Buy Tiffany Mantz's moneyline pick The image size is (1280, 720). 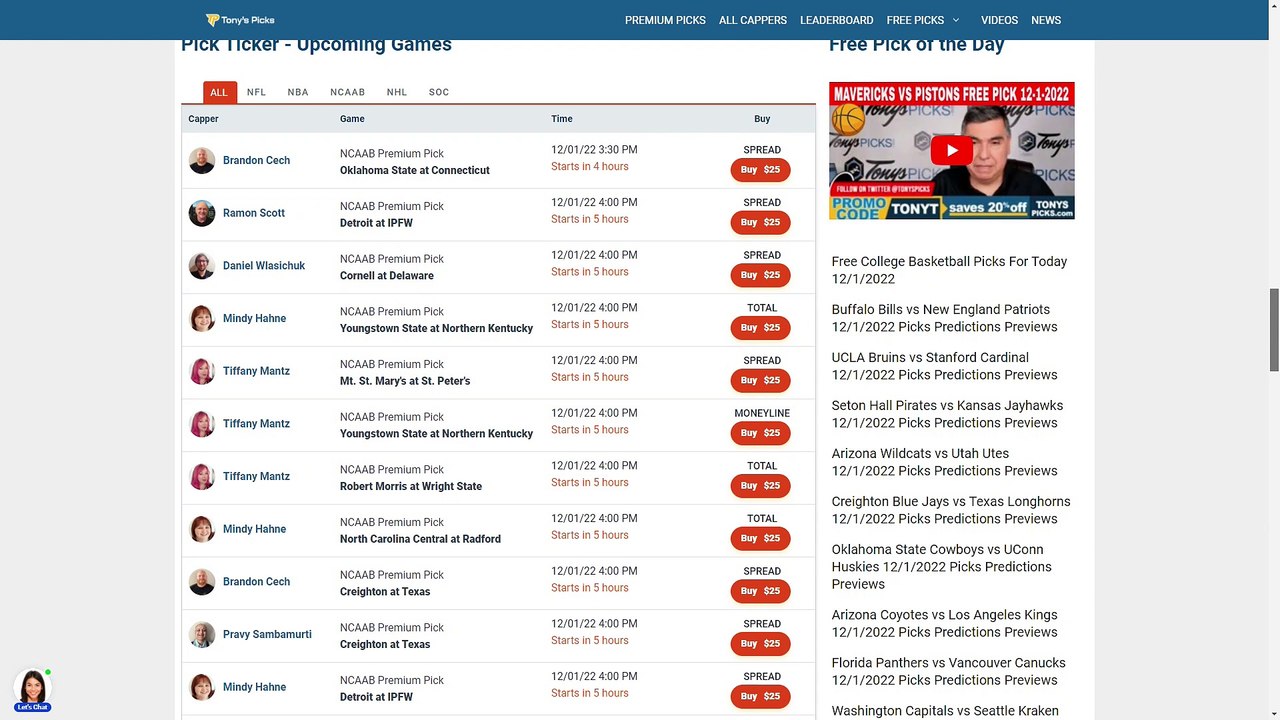[760, 433]
